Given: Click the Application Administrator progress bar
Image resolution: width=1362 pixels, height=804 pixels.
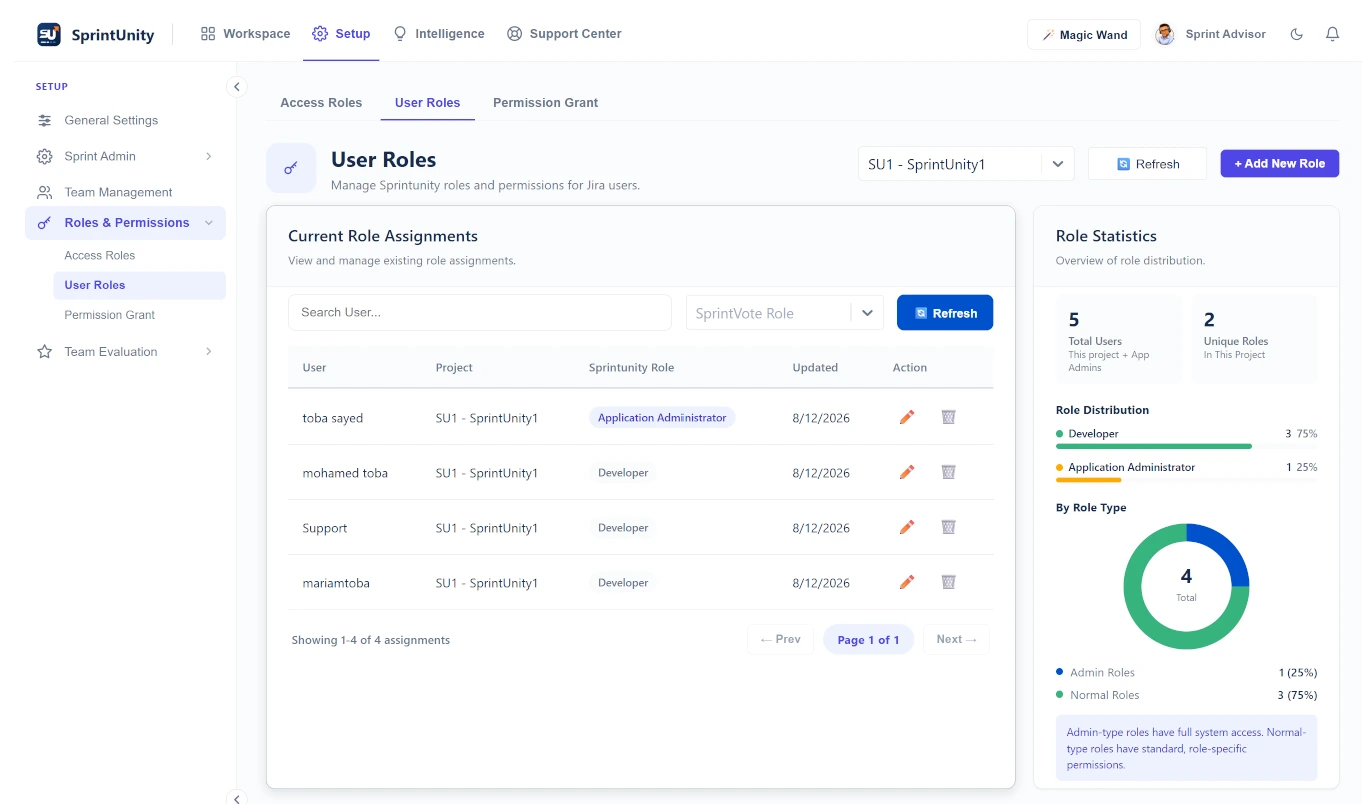Looking at the screenshot, I should click(x=1186, y=480).
